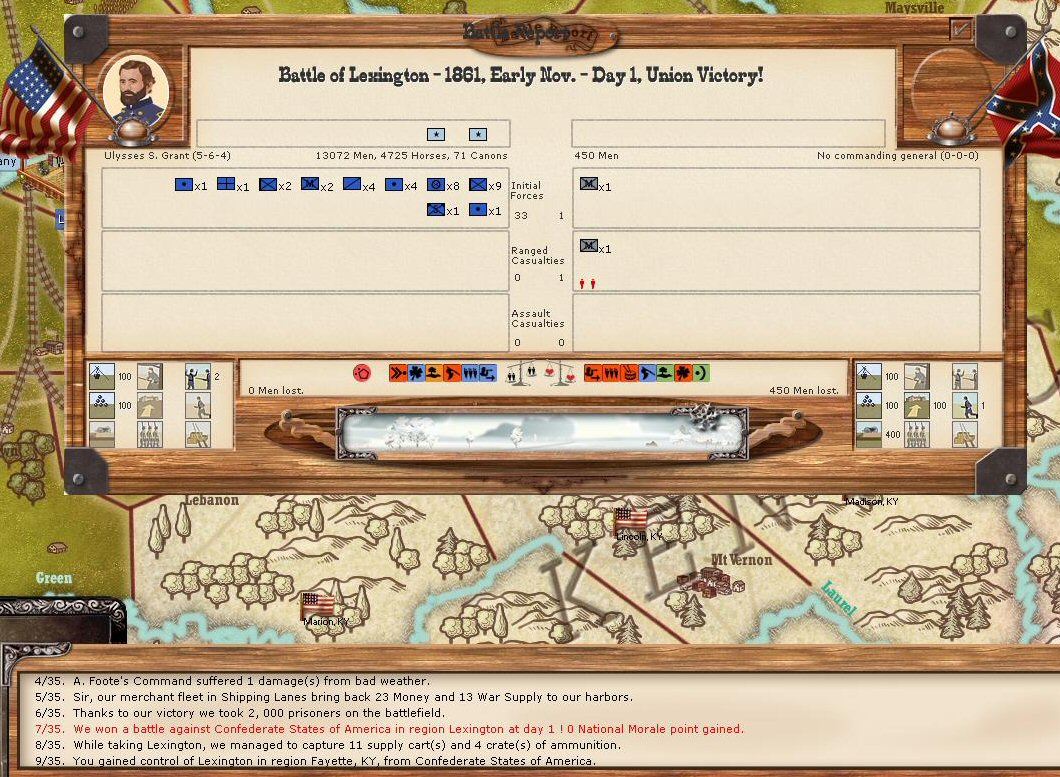Image resolution: width=1060 pixels, height=777 pixels.
Task: Click the Union flag marker at Lincoln, KY
Action: [630, 519]
